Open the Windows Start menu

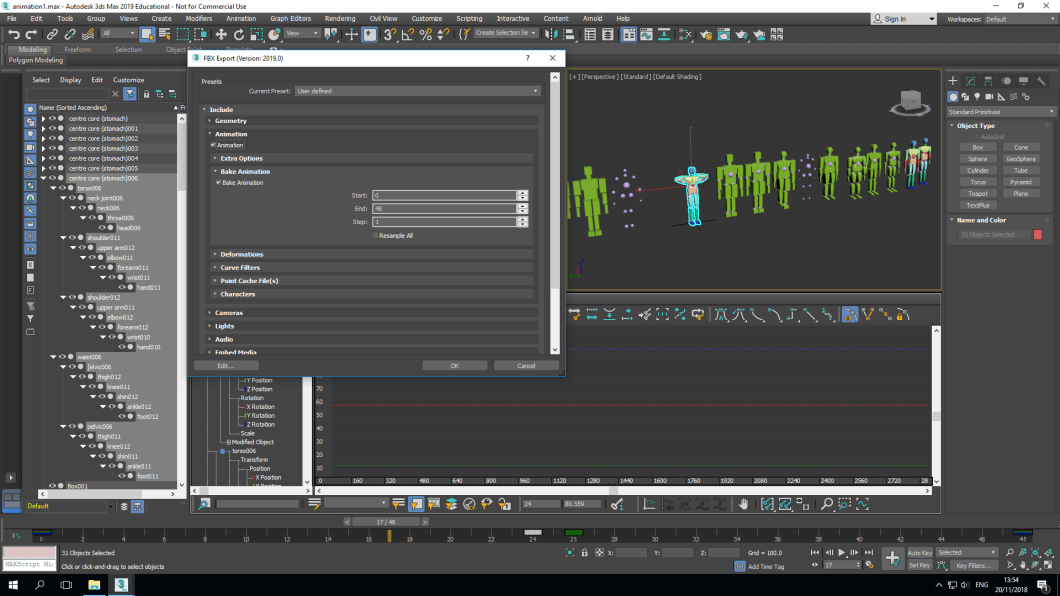pos(13,585)
